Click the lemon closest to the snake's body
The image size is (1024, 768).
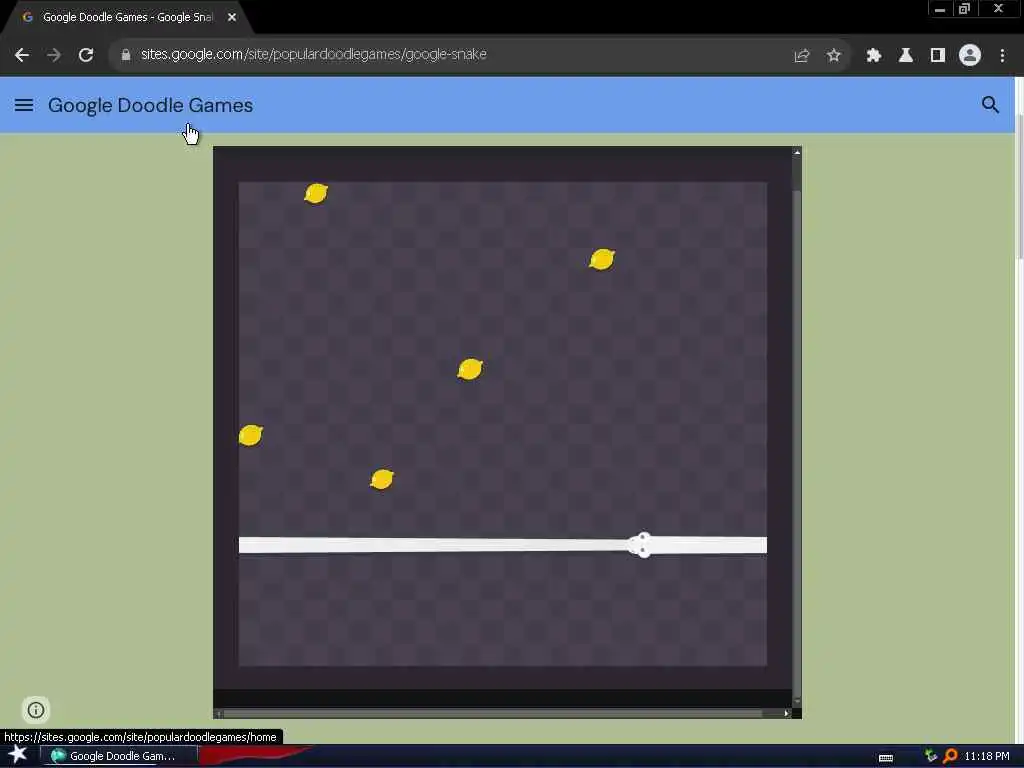click(382, 479)
